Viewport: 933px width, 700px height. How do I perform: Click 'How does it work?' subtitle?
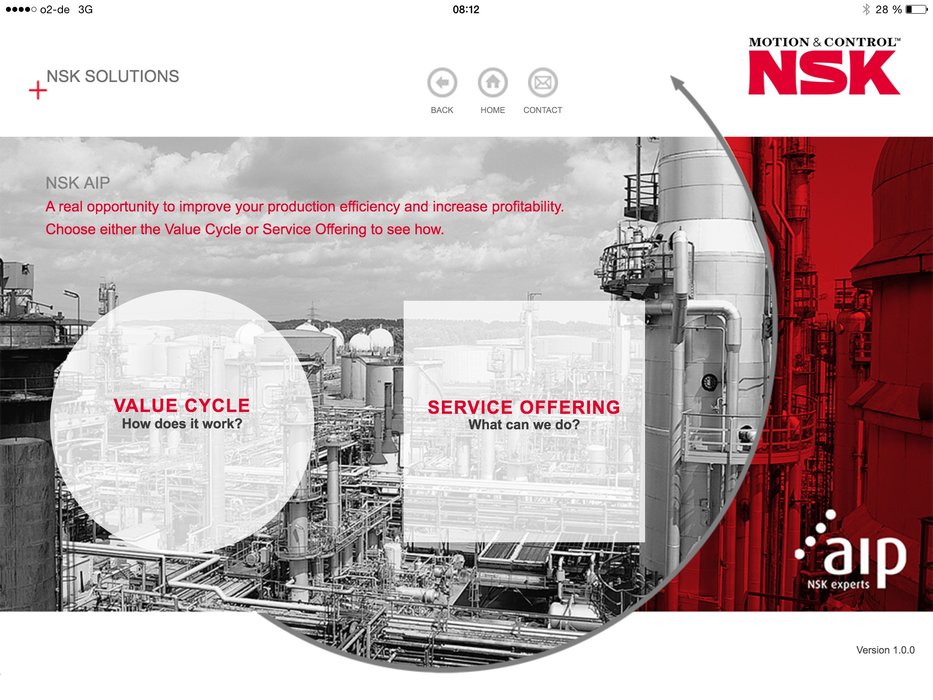tap(182, 424)
